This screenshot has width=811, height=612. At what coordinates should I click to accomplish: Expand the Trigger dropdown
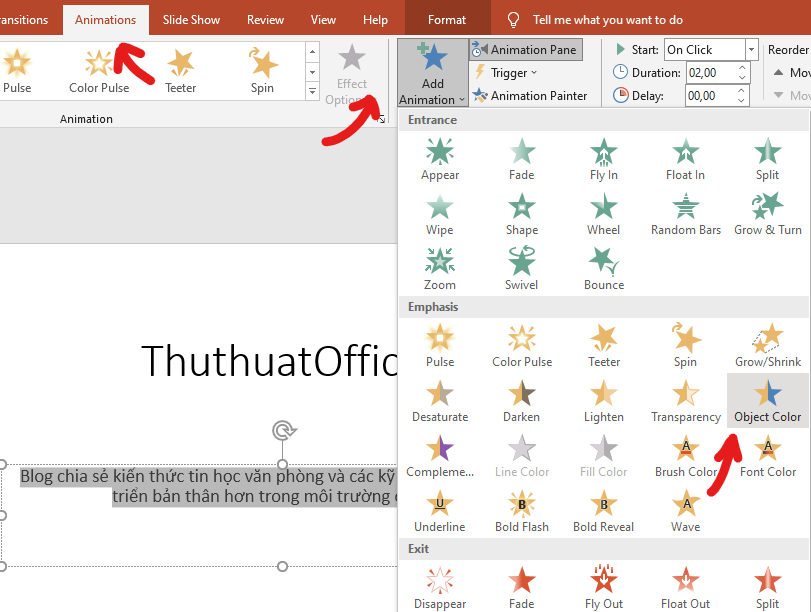click(x=503, y=72)
